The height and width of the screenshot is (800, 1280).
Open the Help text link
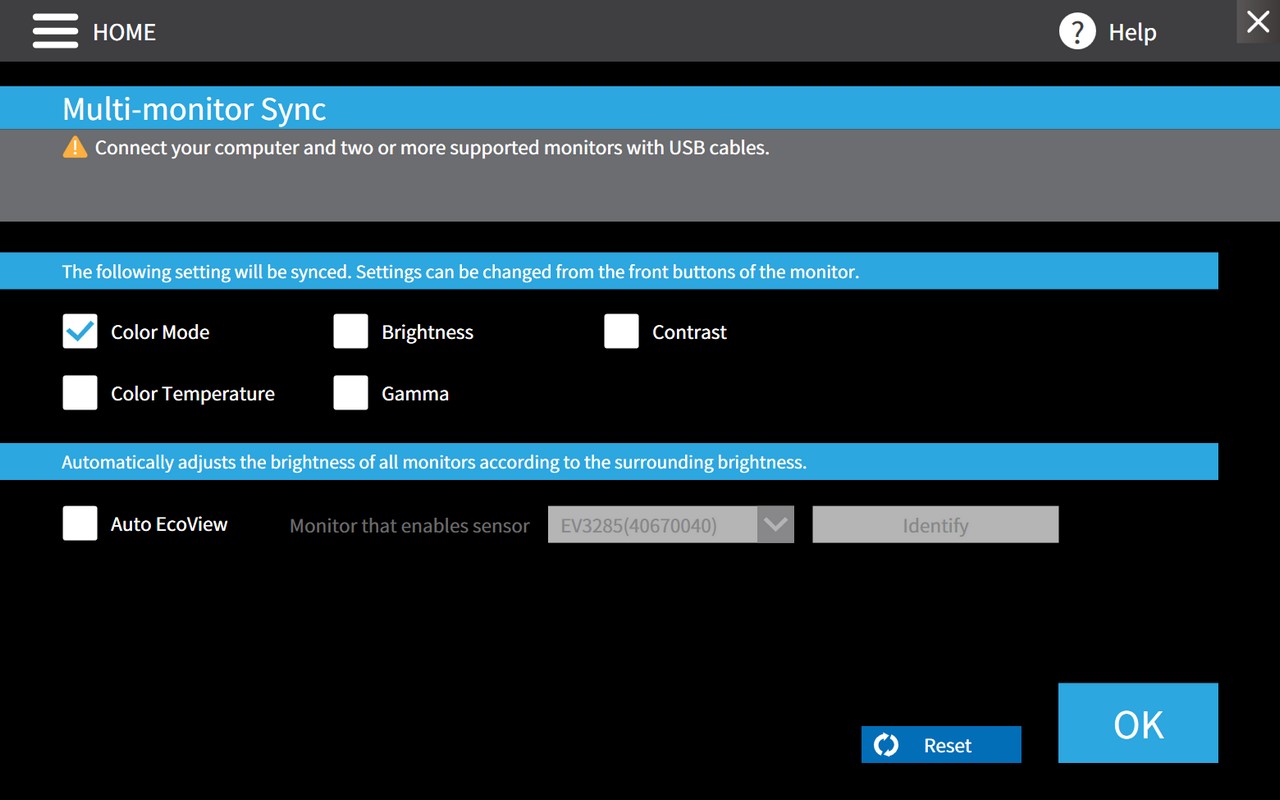[1132, 32]
